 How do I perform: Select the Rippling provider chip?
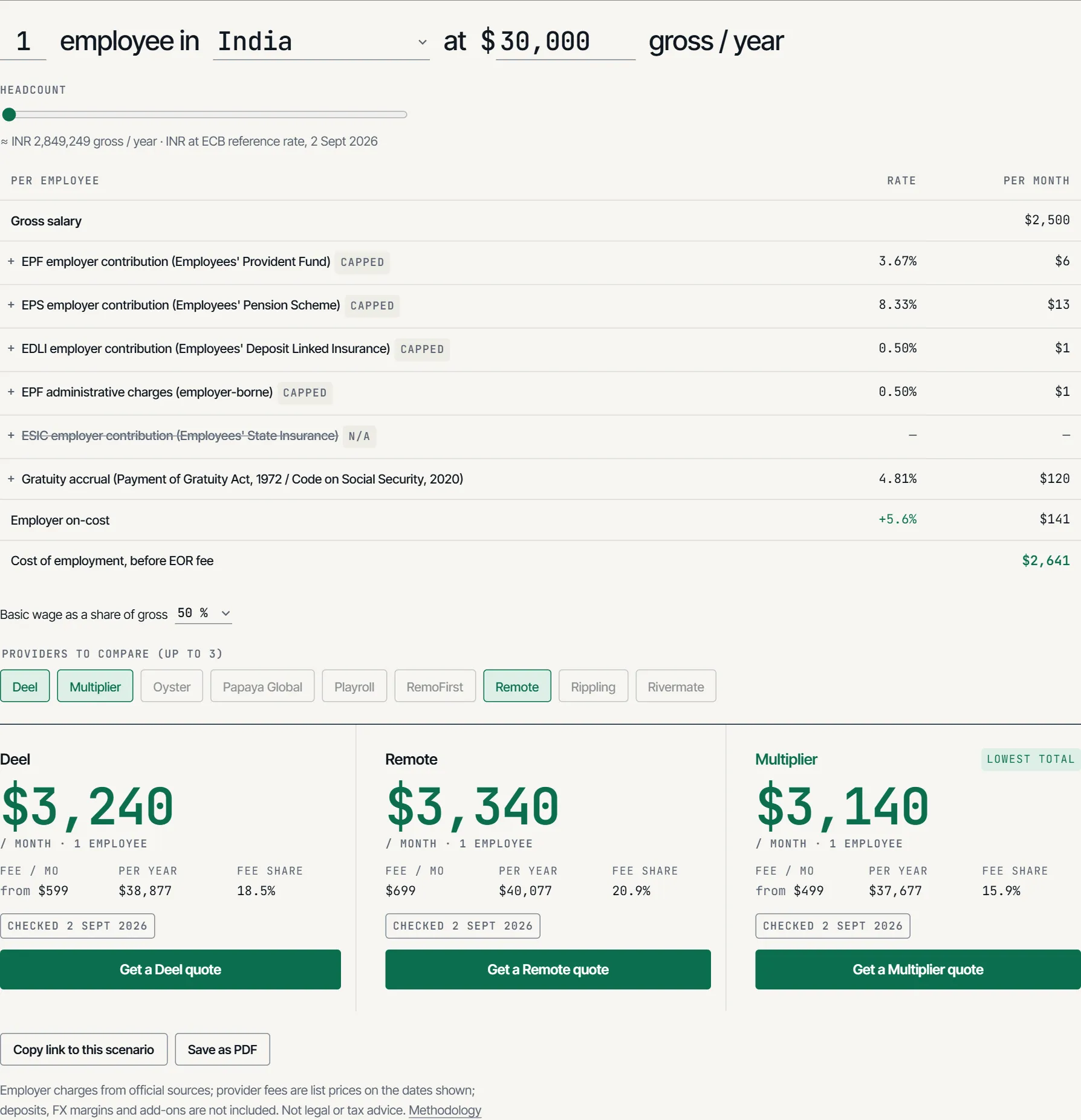coord(593,686)
